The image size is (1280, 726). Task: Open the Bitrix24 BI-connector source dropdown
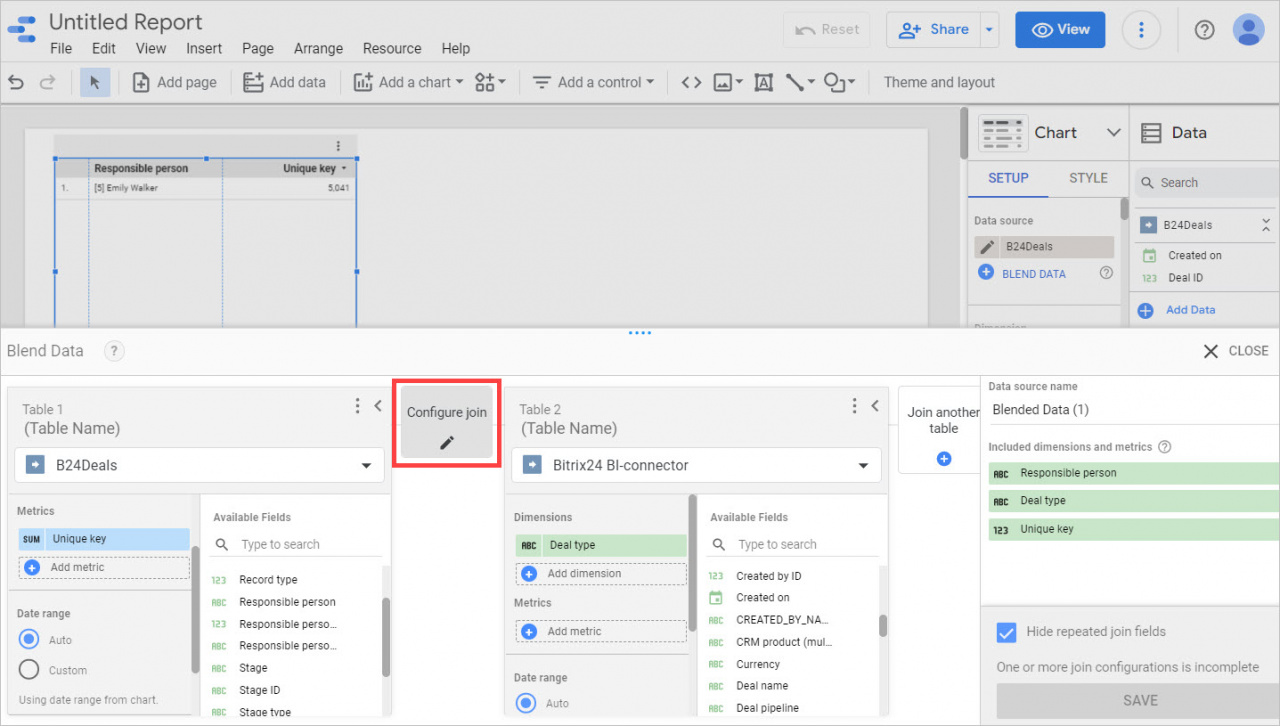(696, 465)
